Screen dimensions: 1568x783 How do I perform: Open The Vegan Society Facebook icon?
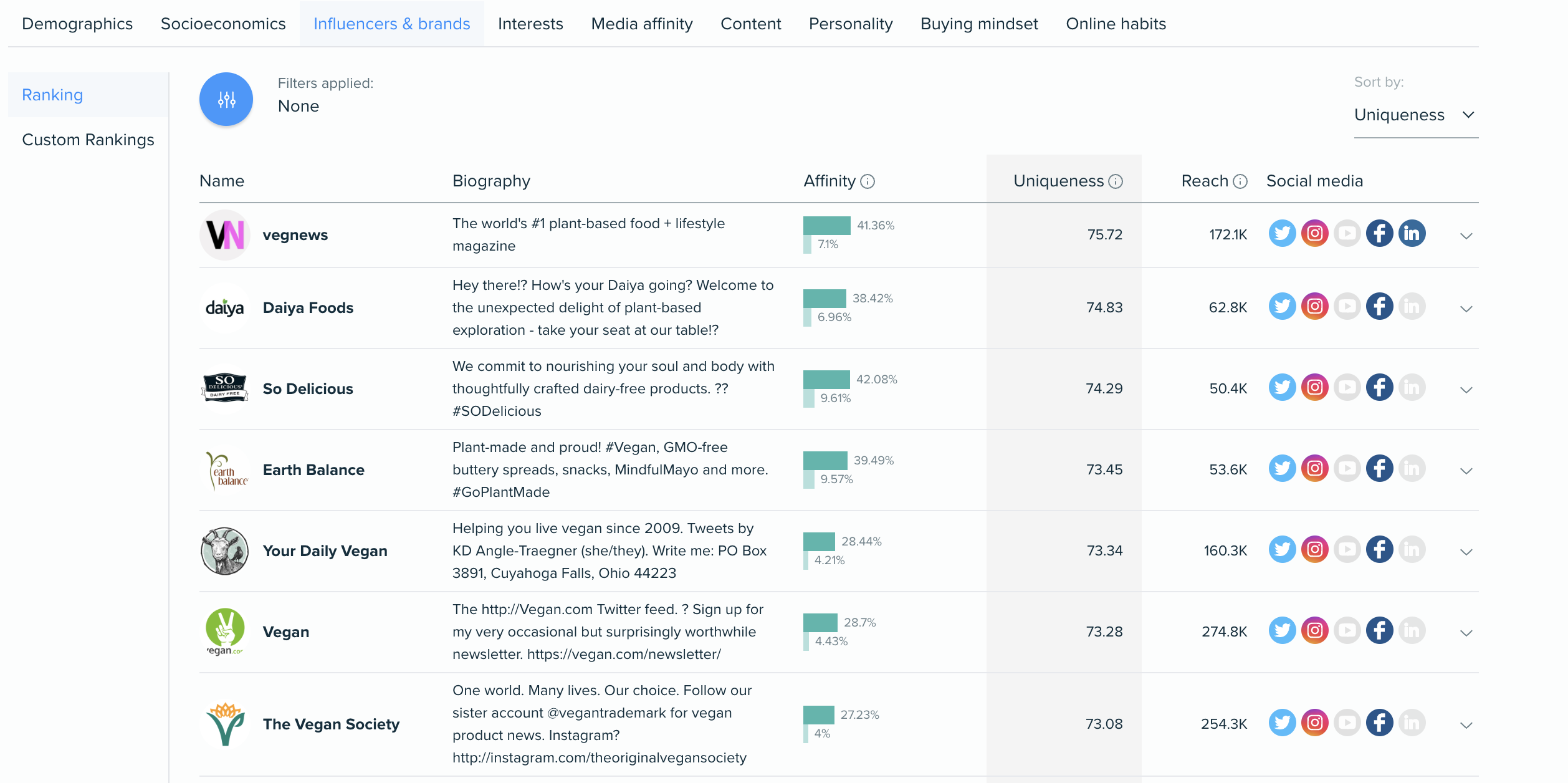(1379, 723)
